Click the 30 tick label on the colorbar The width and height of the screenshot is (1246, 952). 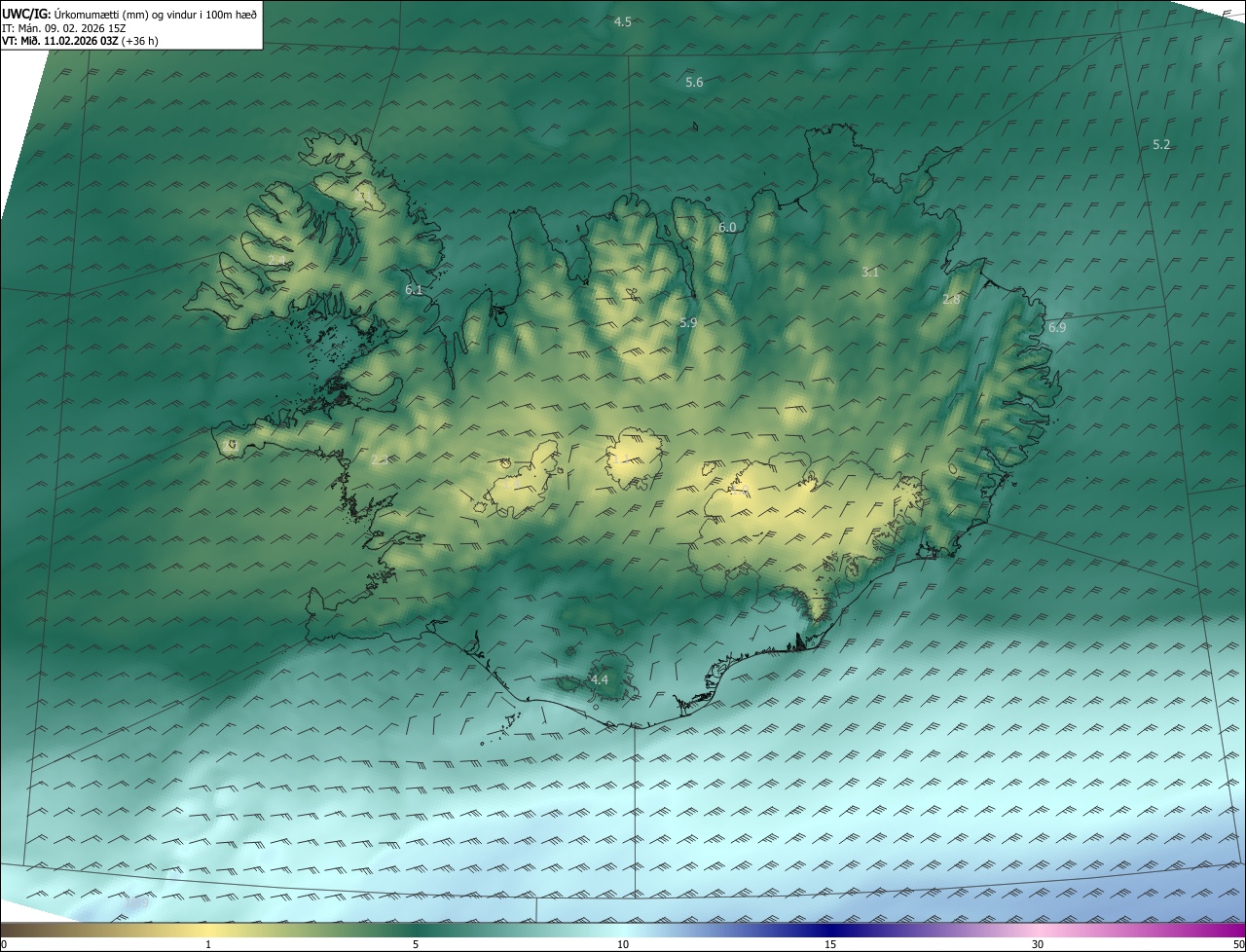click(x=1038, y=944)
